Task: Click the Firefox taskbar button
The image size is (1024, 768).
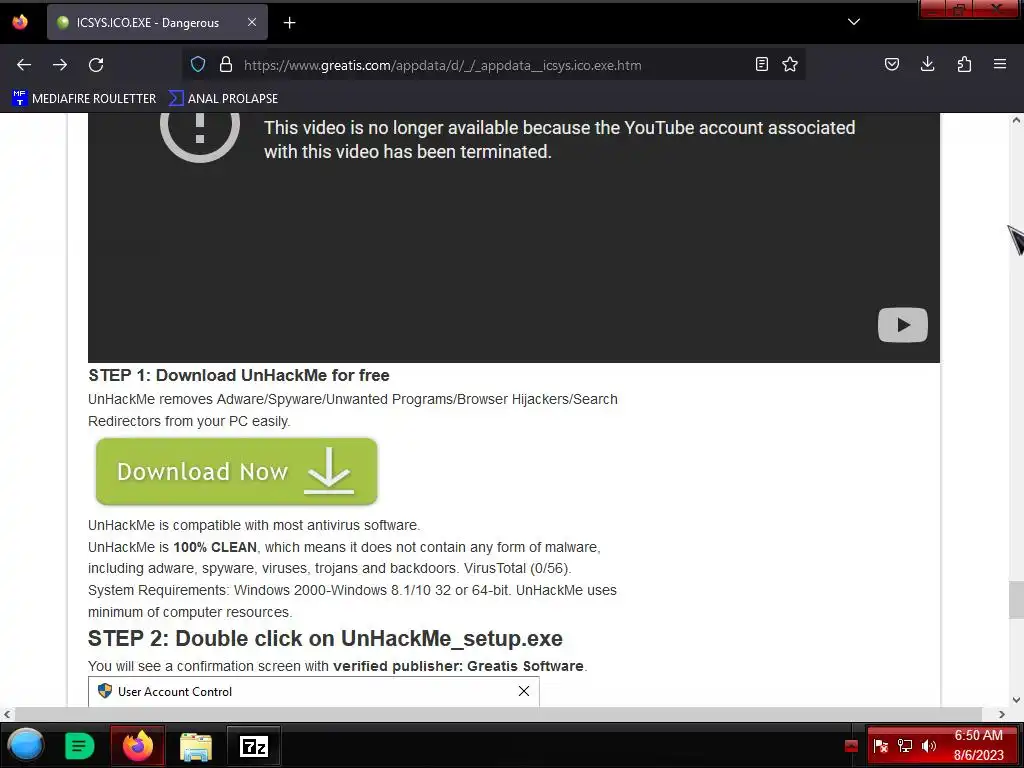Action: [x=138, y=745]
